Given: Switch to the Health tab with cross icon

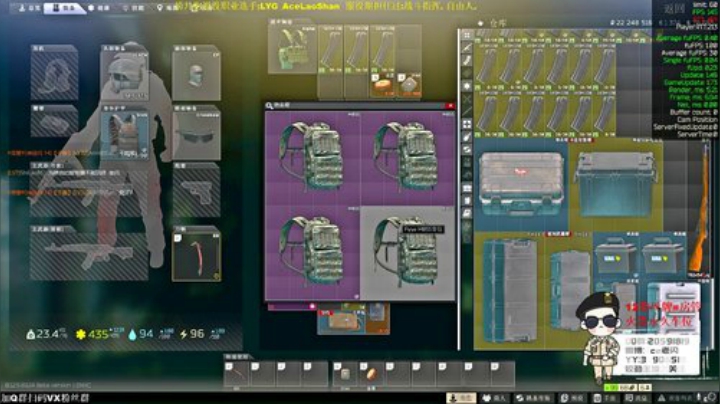Looking at the screenshot, I should click(x=99, y=7).
